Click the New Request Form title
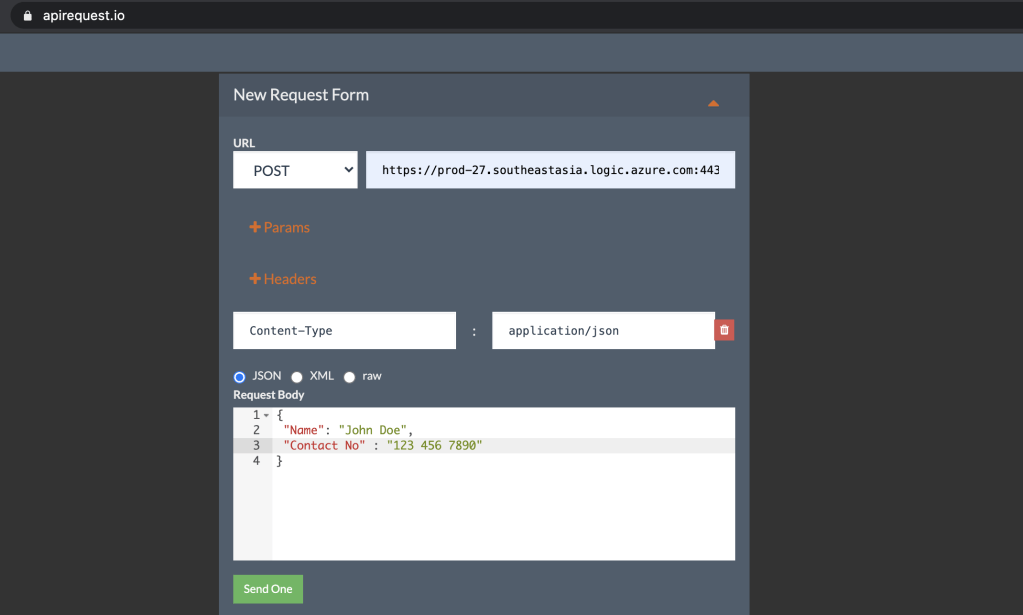Image resolution: width=1023 pixels, height=615 pixels. click(301, 95)
